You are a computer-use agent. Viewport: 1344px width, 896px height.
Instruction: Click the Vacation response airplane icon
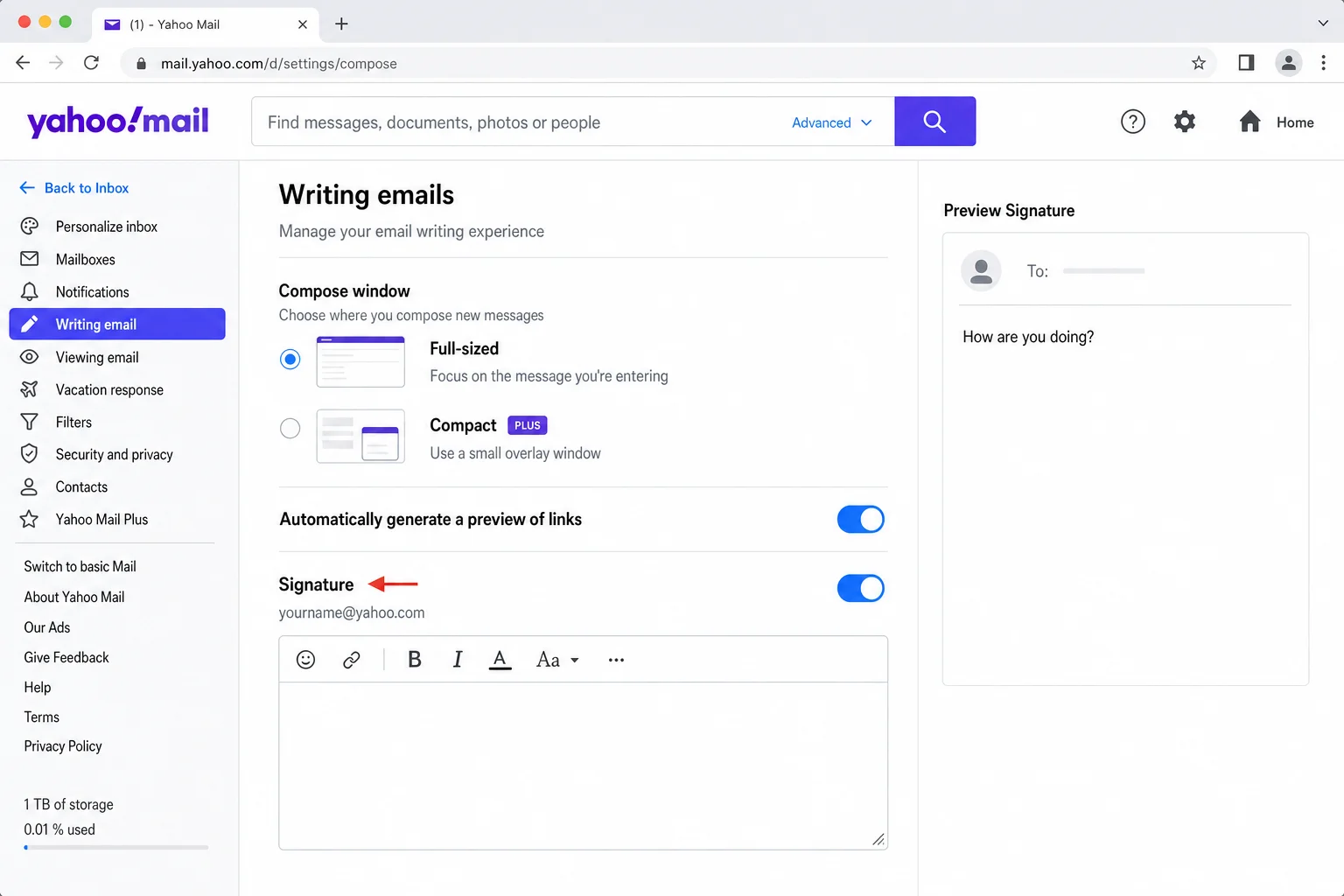pos(29,389)
